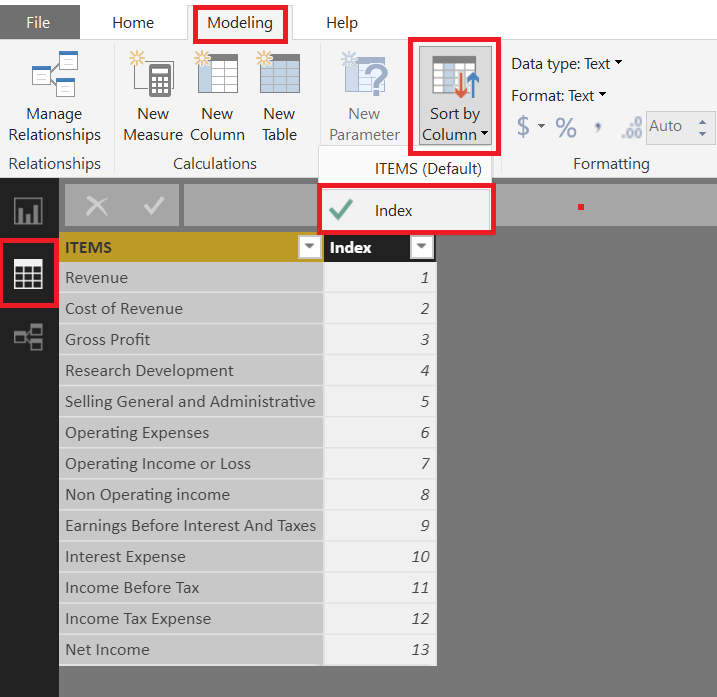
Task: Open ITEMS column filter dropdown
Action: pyautogui.click(x=310, y=247)
